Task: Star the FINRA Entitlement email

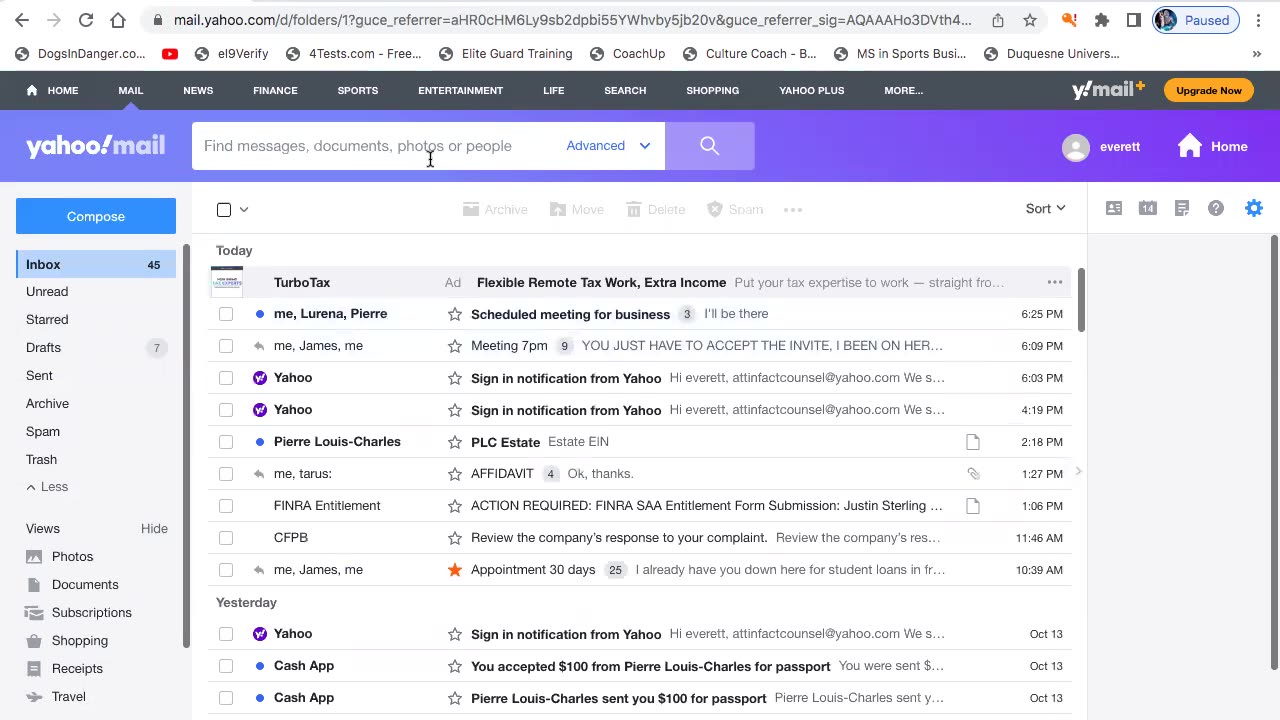Action: 455,506
